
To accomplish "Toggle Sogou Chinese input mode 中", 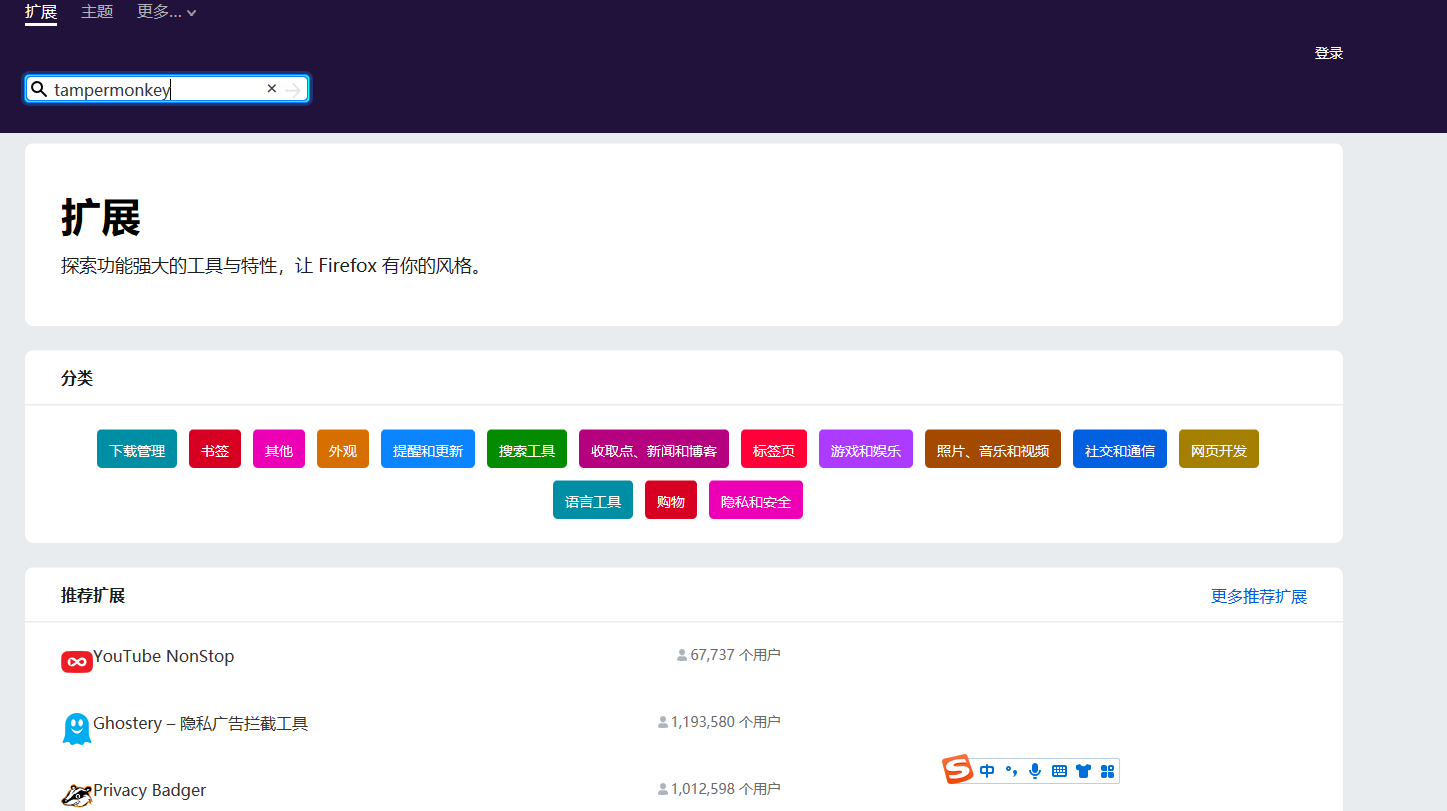I will pyautogui.click(x=987, y=771).
